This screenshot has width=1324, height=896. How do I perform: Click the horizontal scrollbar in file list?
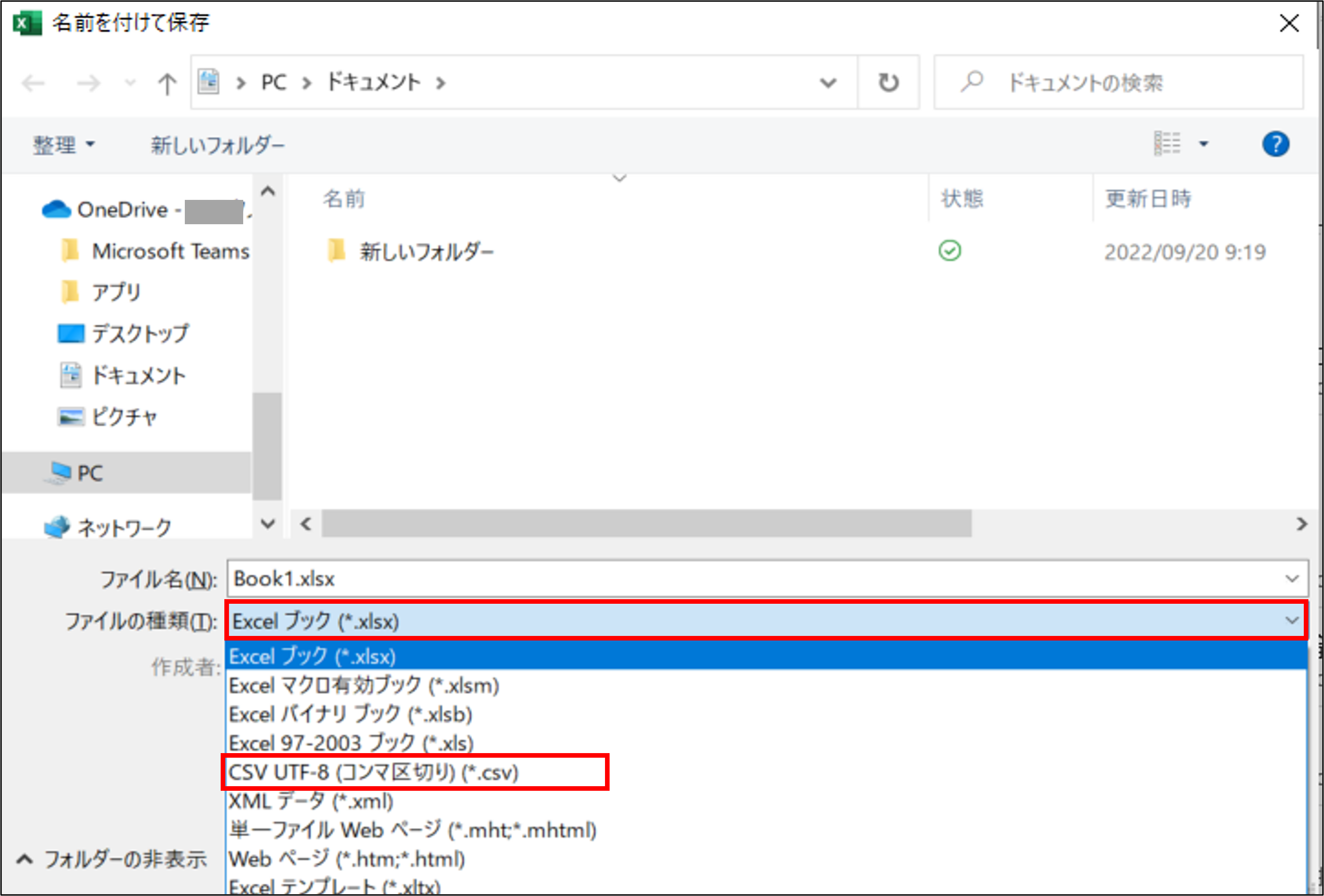(646, 524)
